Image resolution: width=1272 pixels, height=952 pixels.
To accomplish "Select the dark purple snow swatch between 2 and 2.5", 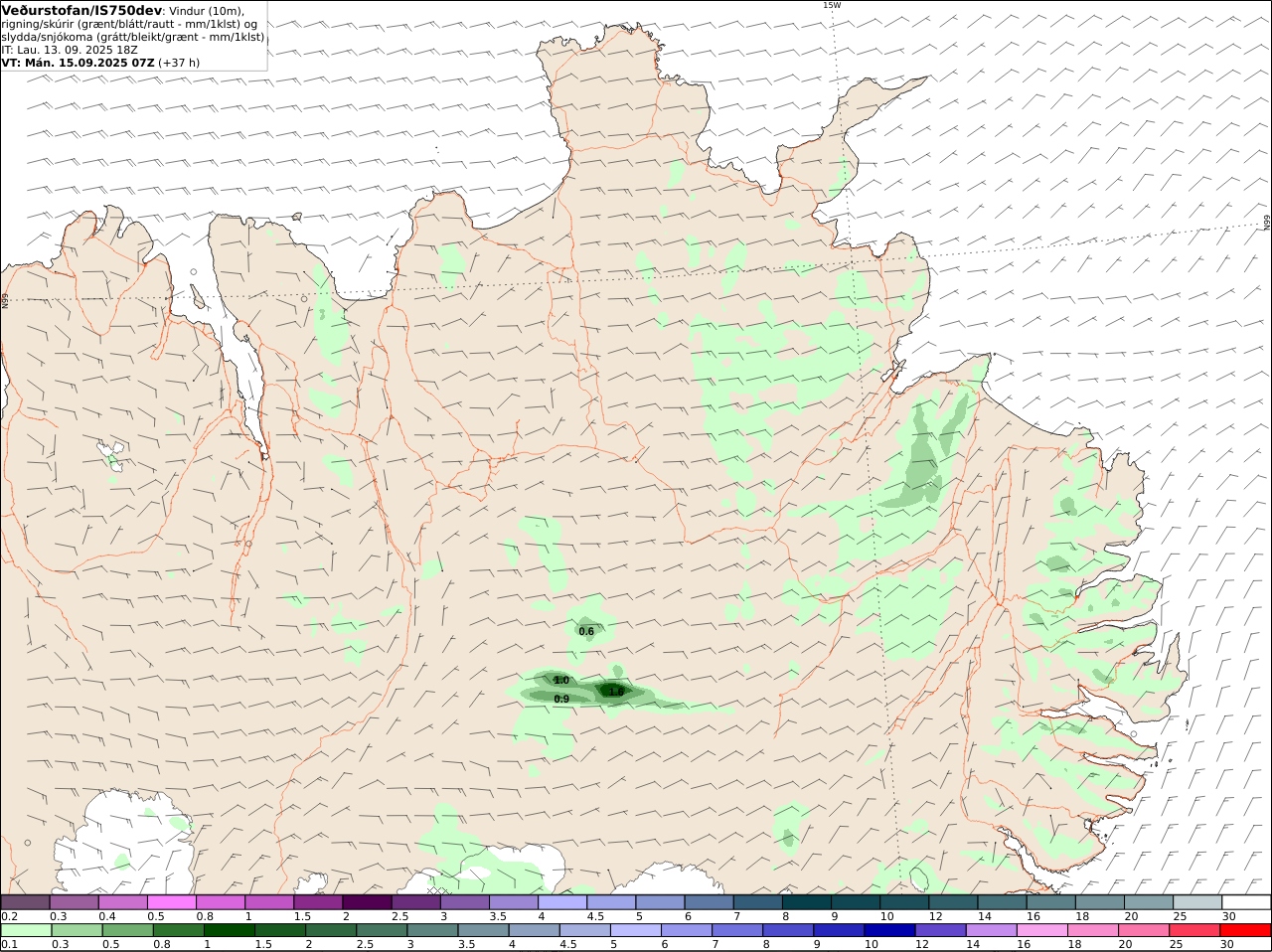I will [x=368, y=901].
